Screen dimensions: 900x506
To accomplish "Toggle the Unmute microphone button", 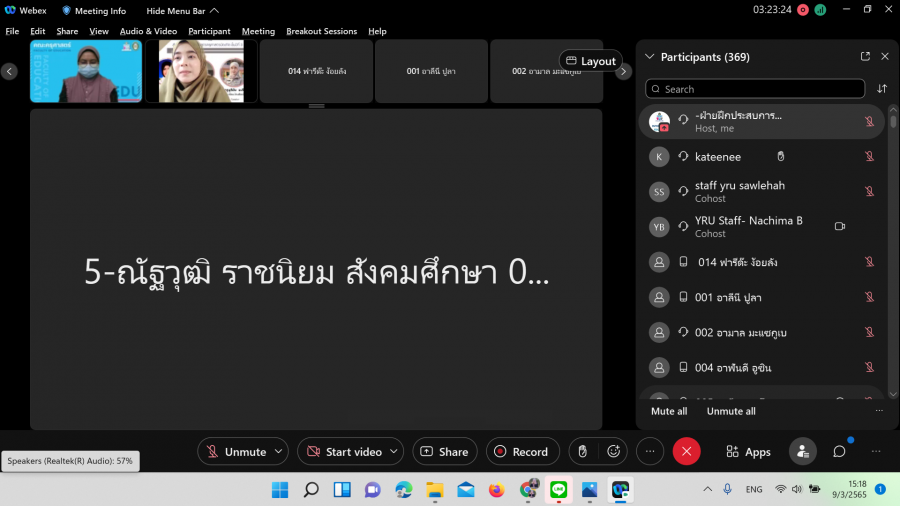I will [236, 452].
